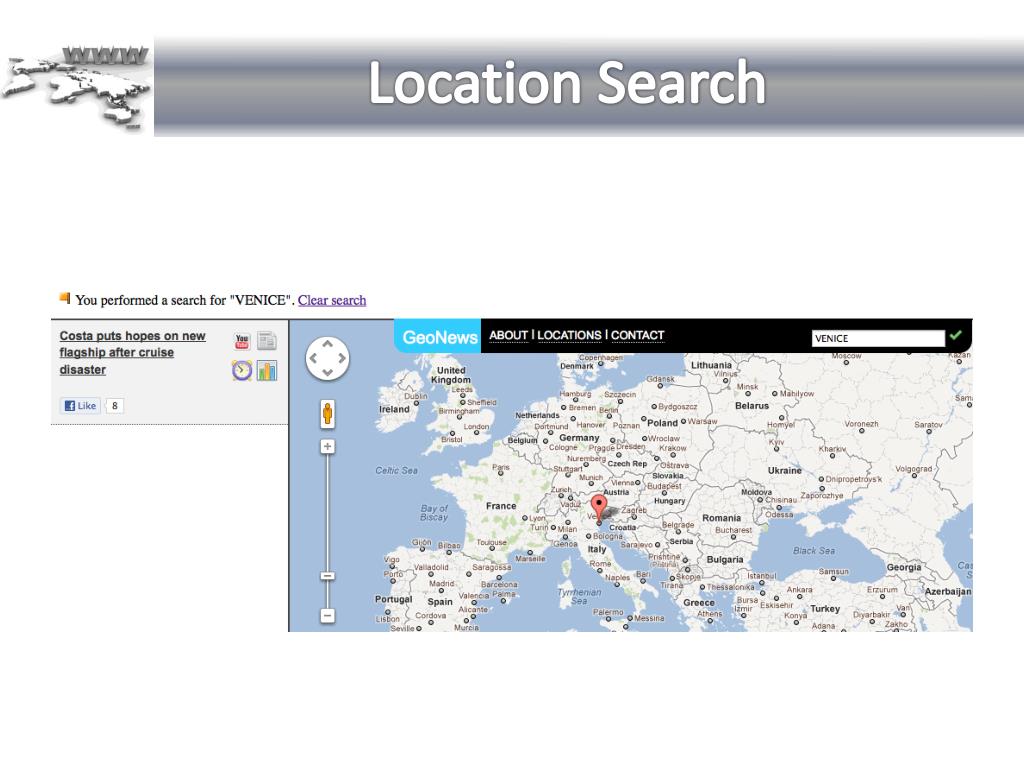The image size is (1024, 768).
Task: Select the Street View pegman icon
Action: coord(327,414)
